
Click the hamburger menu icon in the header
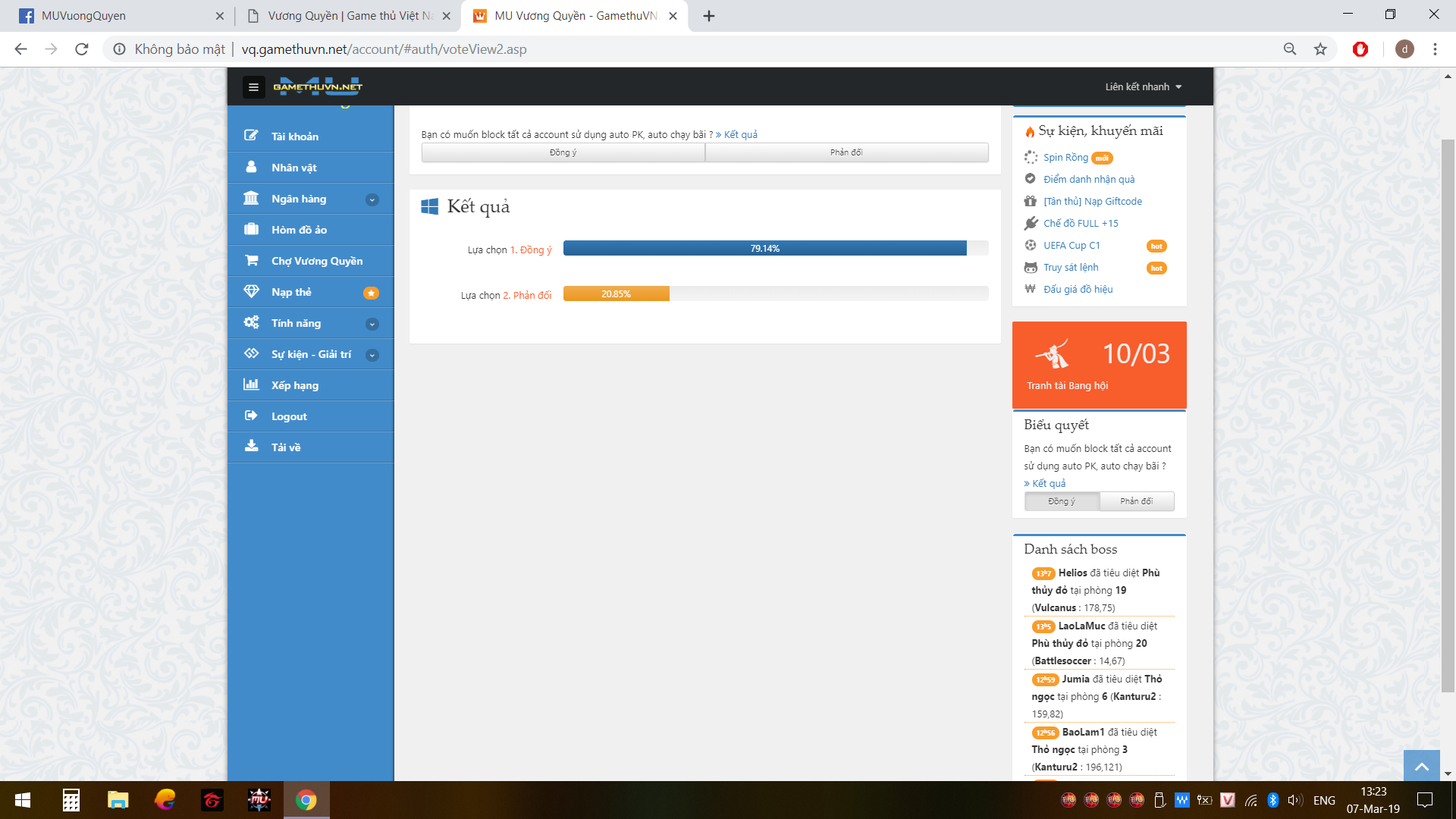253,87
